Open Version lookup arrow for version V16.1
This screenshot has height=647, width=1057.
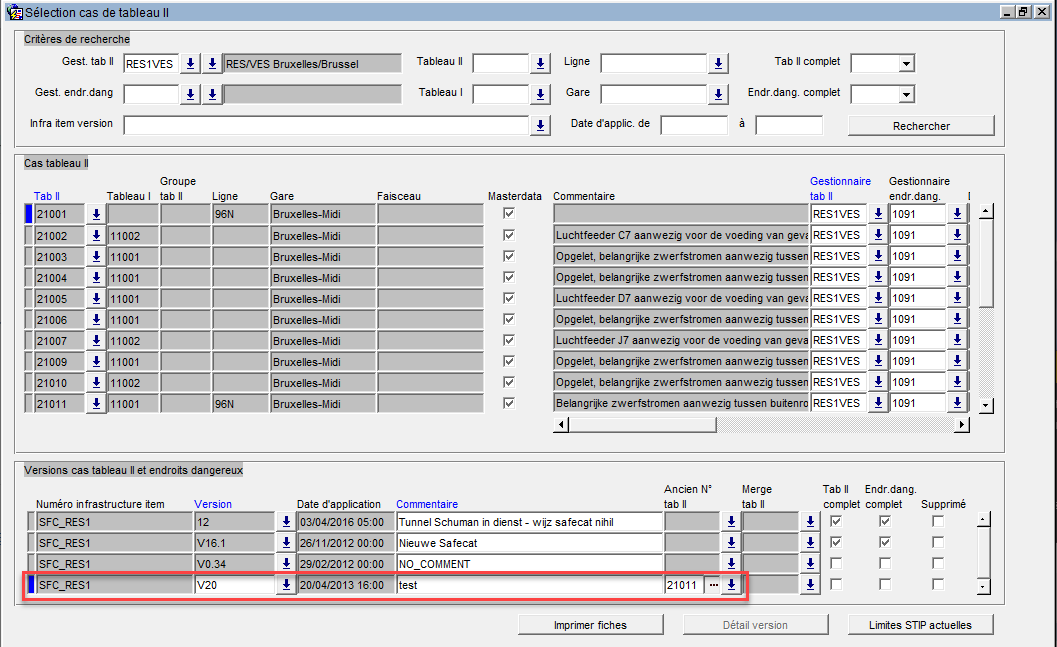[286, 543]
